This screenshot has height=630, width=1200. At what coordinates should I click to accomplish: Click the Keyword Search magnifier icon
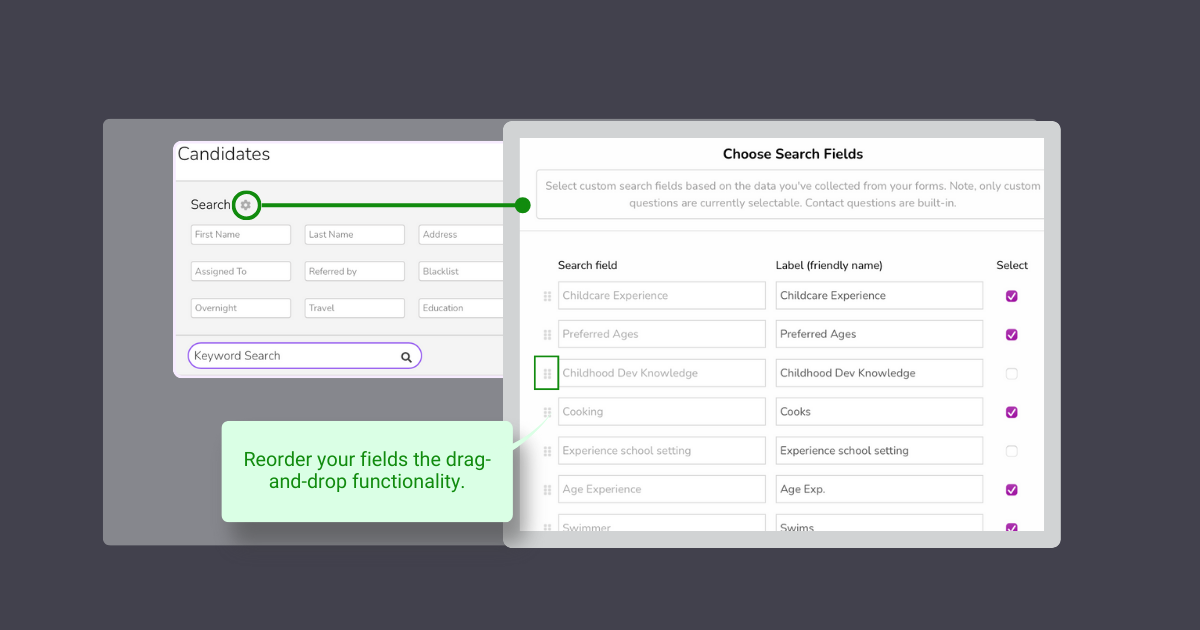click(406, 357)
